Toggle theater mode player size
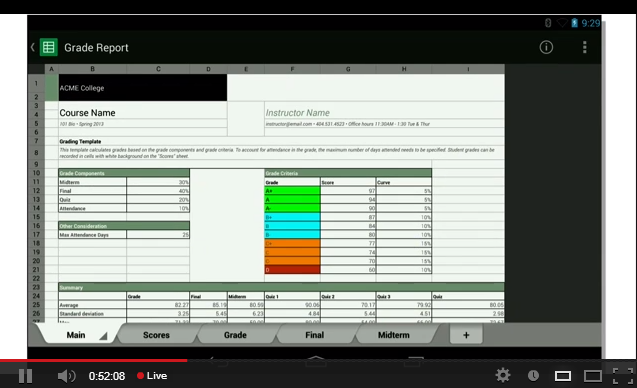637x388 pixels. (x=593, y=376)
